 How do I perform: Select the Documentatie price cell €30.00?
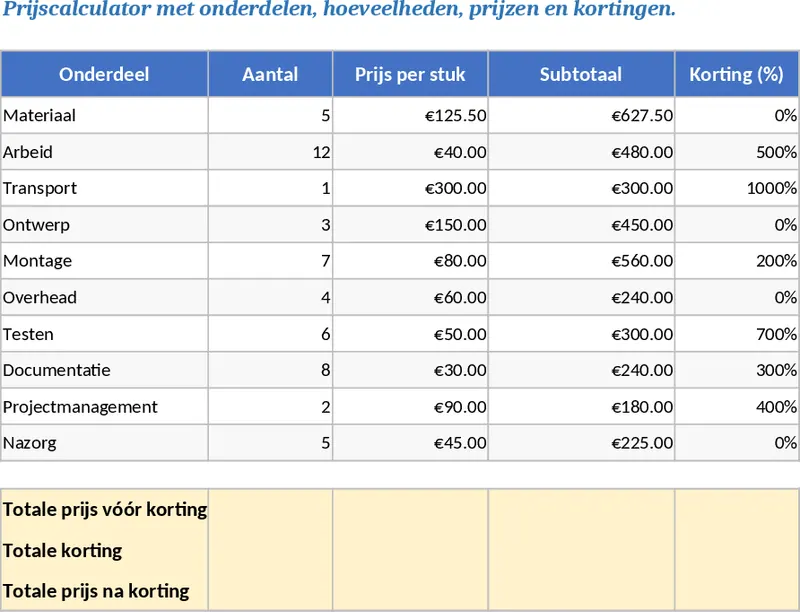tap(410, 370)
